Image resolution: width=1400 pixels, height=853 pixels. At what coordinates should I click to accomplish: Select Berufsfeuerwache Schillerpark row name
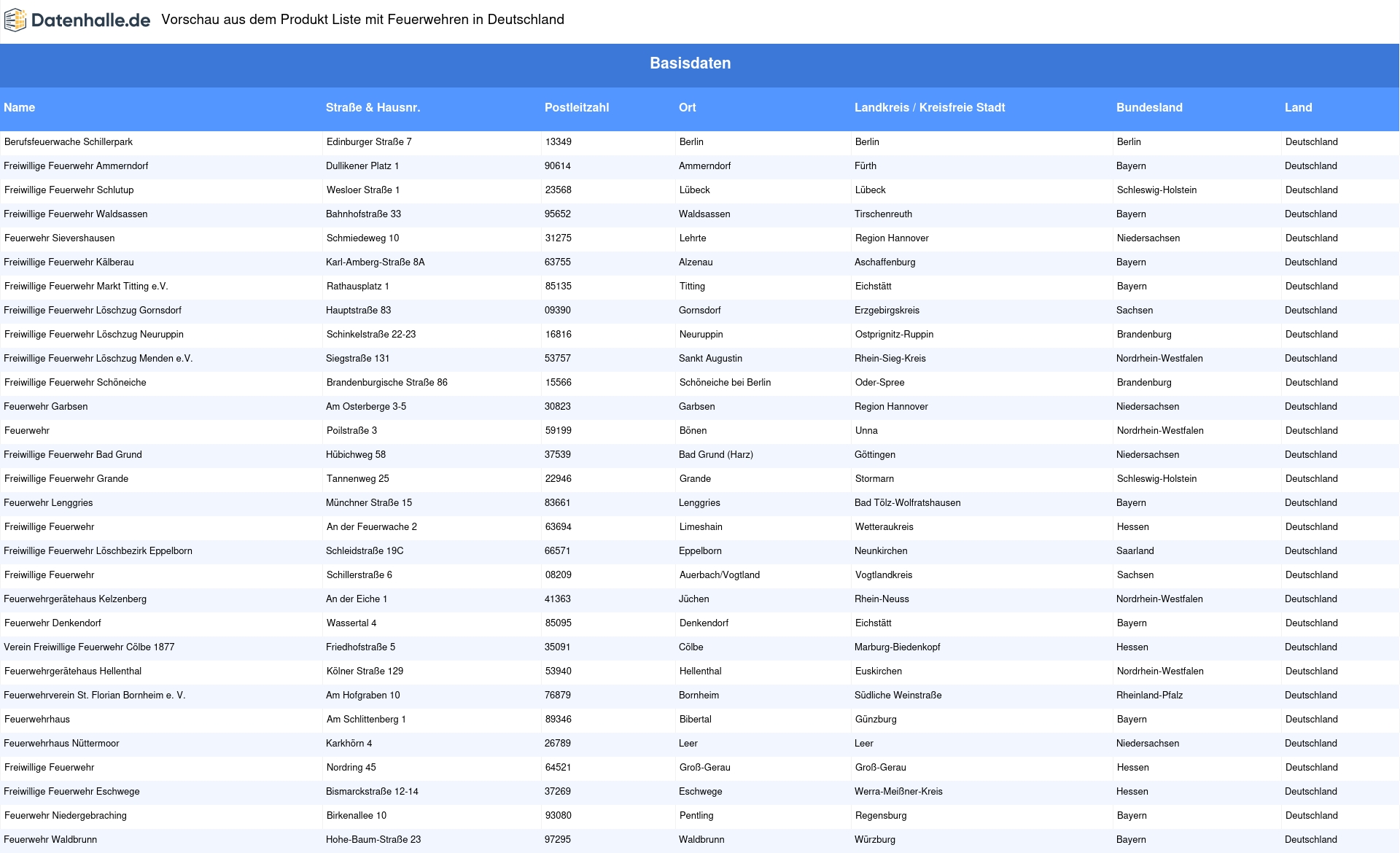click(x=69, y=142)
